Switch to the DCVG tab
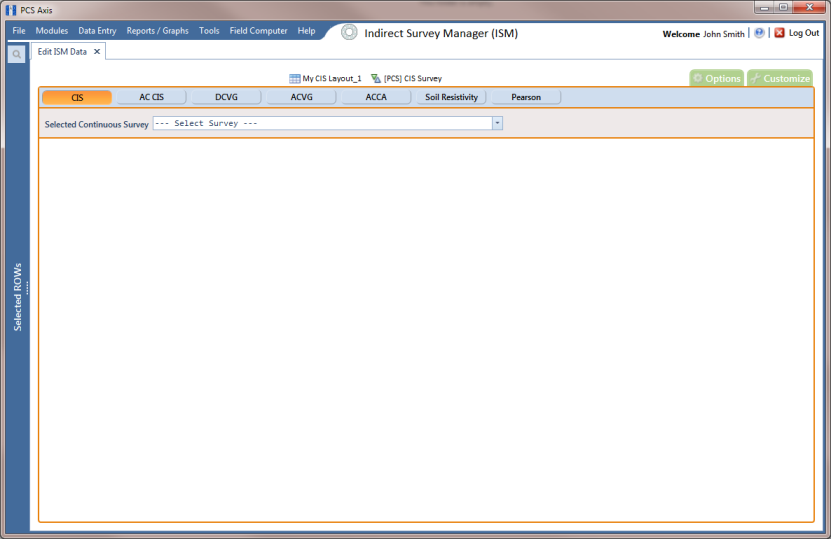 [x=226, y=98]
